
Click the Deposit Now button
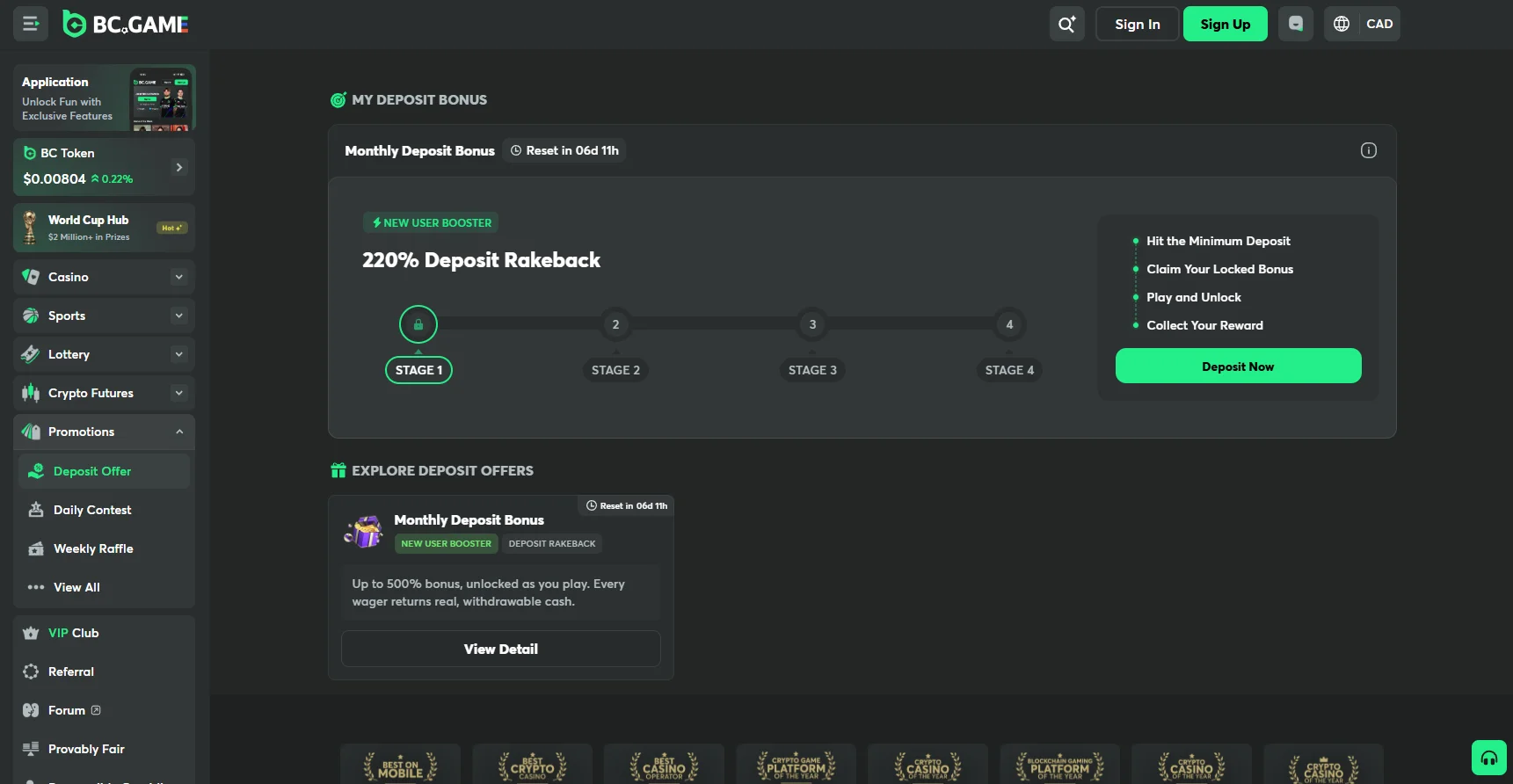(1238, 367)
